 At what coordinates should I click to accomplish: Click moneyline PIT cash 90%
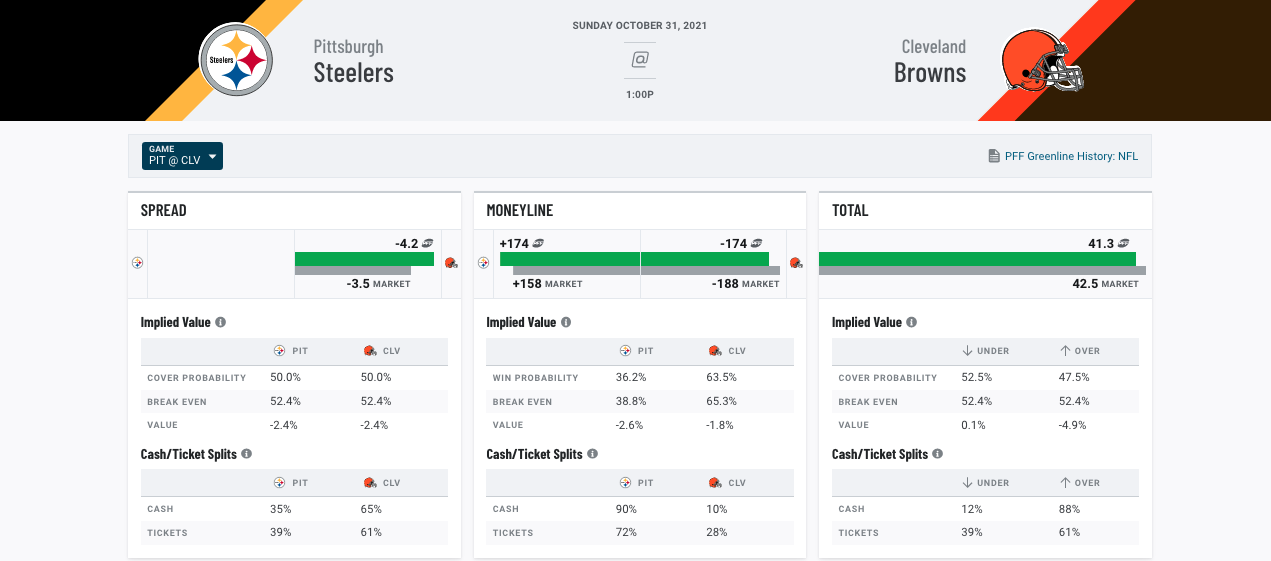(627, 509)
